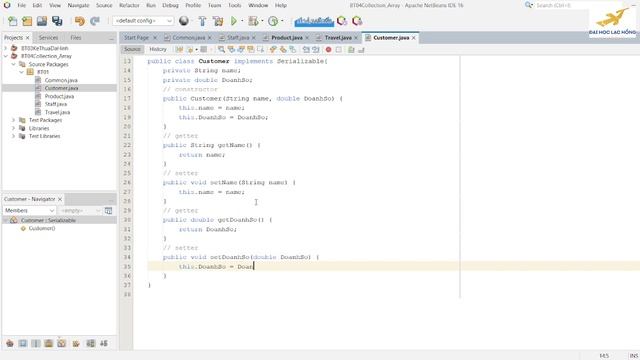Open Common.java in the project tree
This screenshot has width=640, height=360.
click(61, 80)
